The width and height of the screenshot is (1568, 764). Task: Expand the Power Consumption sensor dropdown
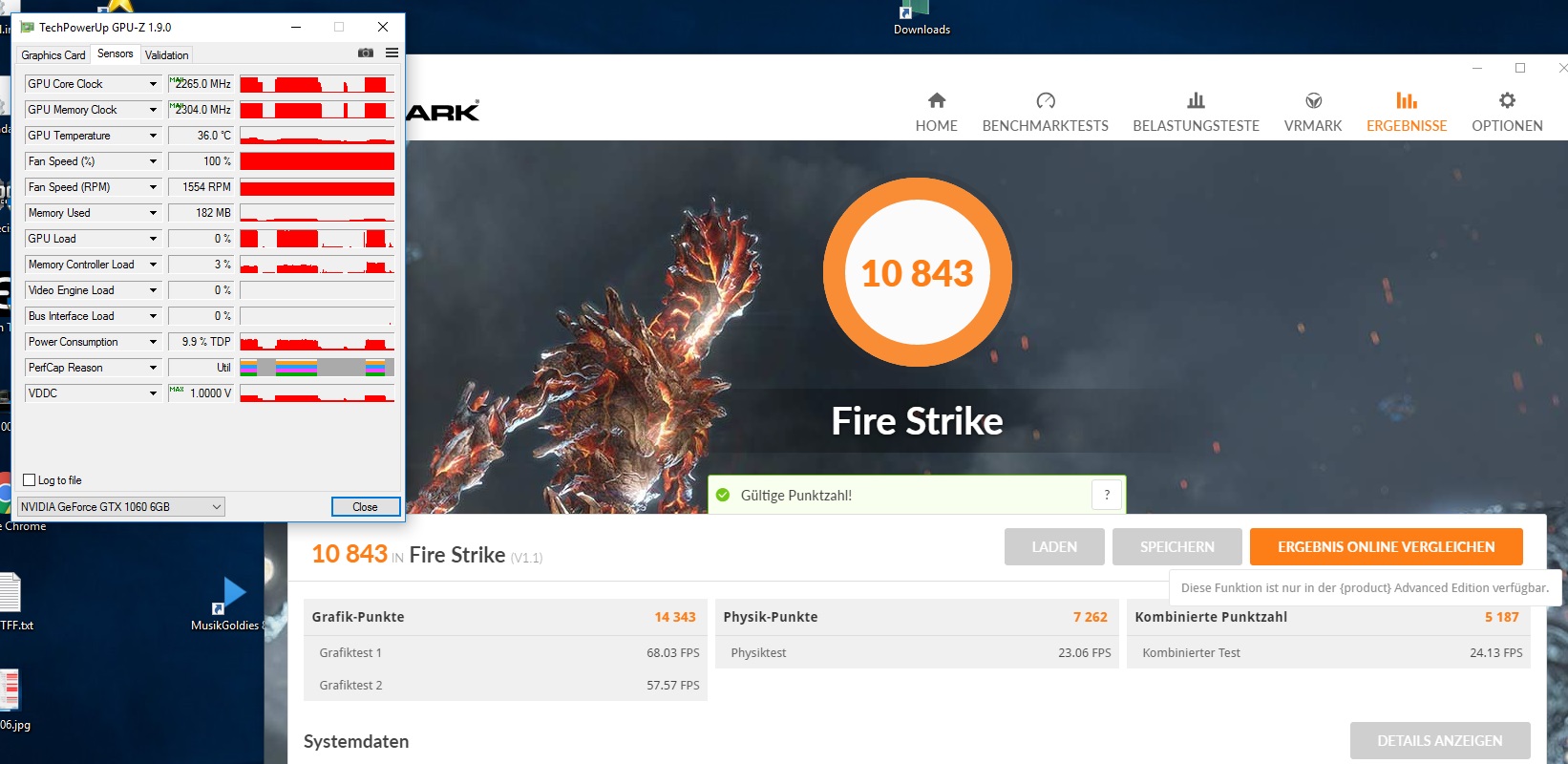click(153, 342)
